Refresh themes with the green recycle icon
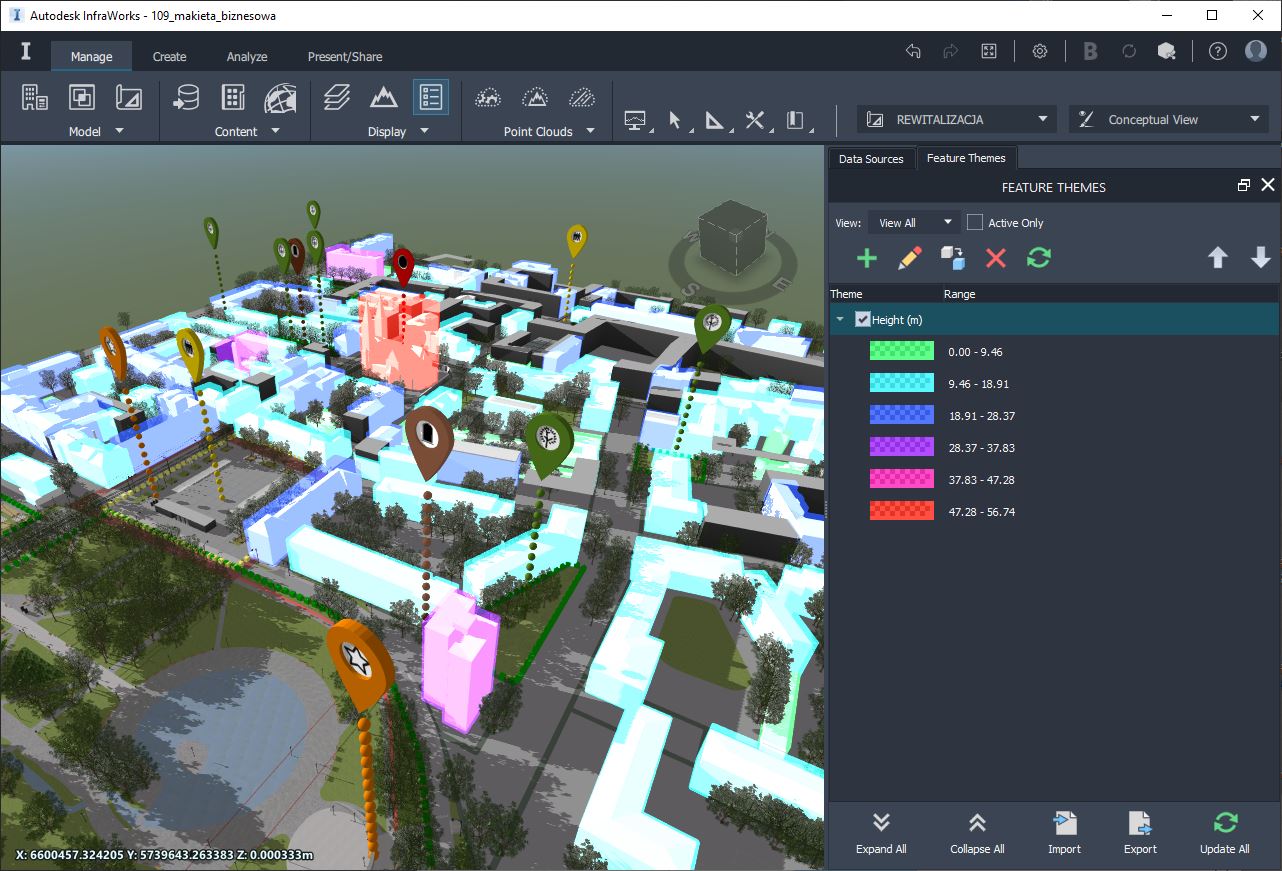Screen dimensions: 1282x871 (1038, 257)
